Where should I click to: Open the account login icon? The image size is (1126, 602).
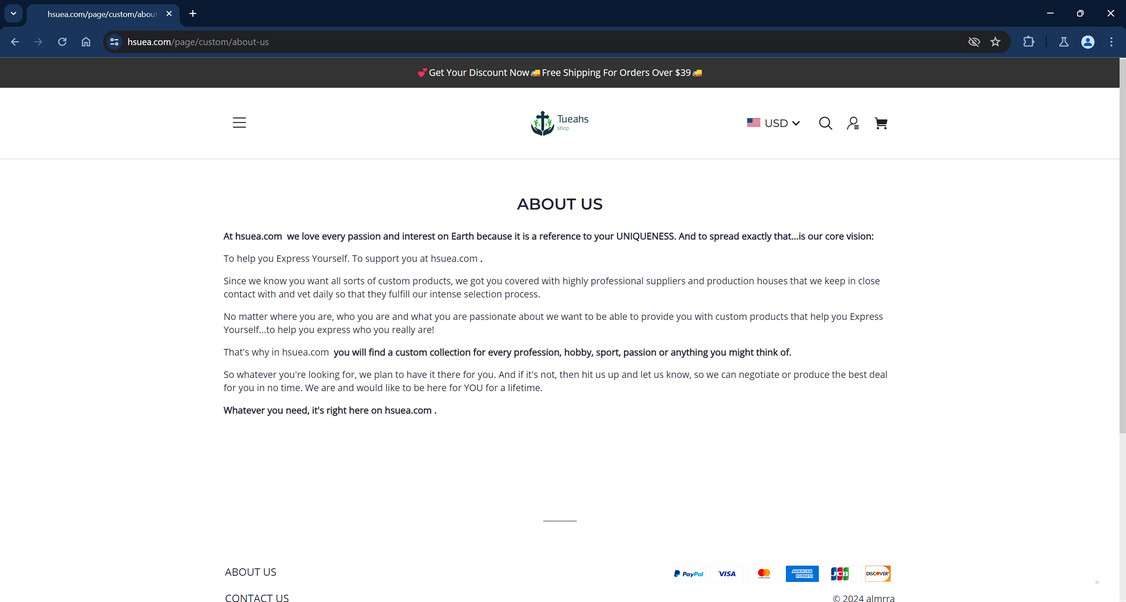coord(852,122)
